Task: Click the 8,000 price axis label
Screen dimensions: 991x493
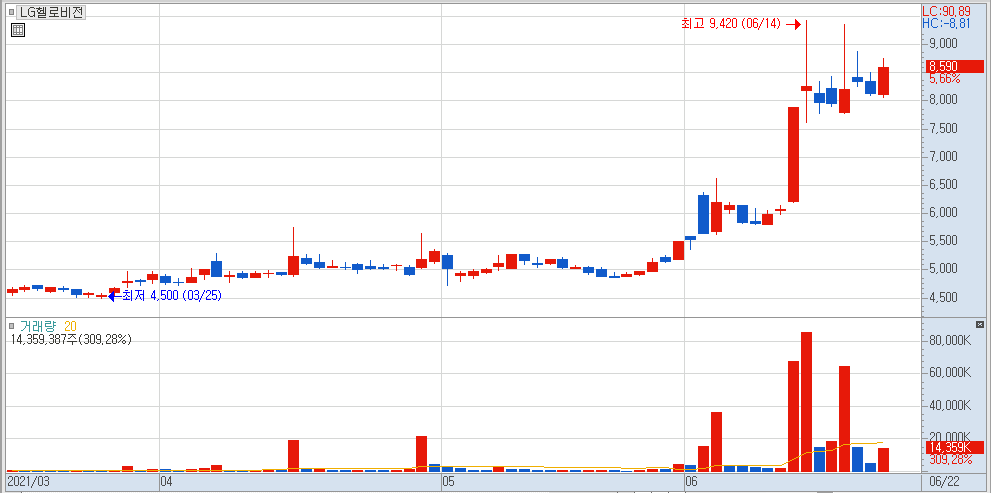Action: click(943, 100)
